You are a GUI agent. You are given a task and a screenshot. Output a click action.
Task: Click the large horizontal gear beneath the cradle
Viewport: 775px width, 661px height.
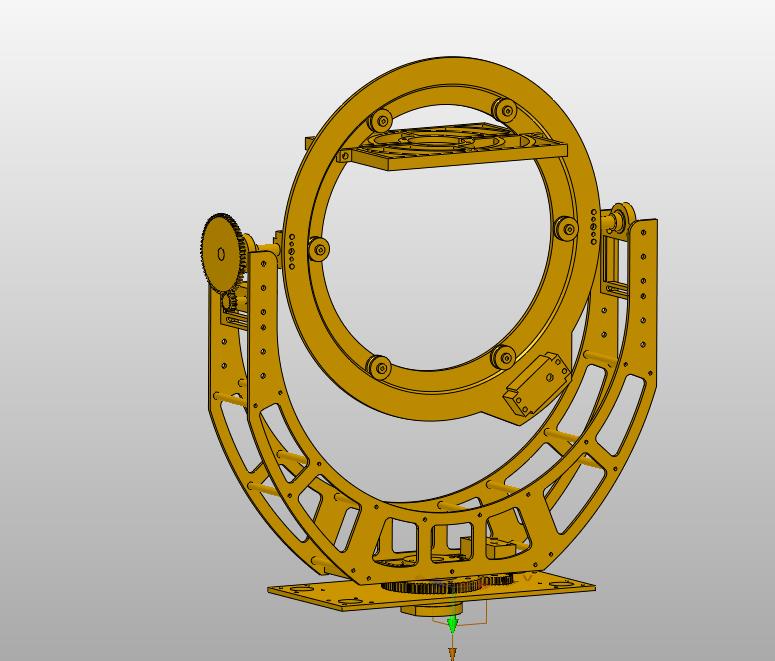[x=431, y=587]
